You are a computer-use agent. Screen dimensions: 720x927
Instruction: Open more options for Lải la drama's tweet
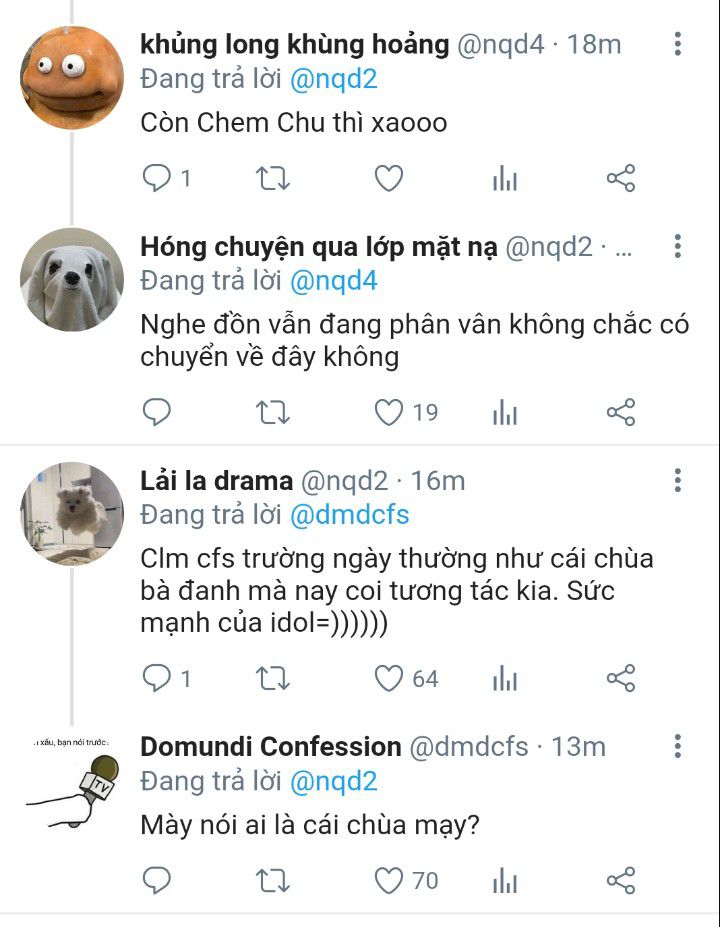pyautogui.click(x=678, y=480)
